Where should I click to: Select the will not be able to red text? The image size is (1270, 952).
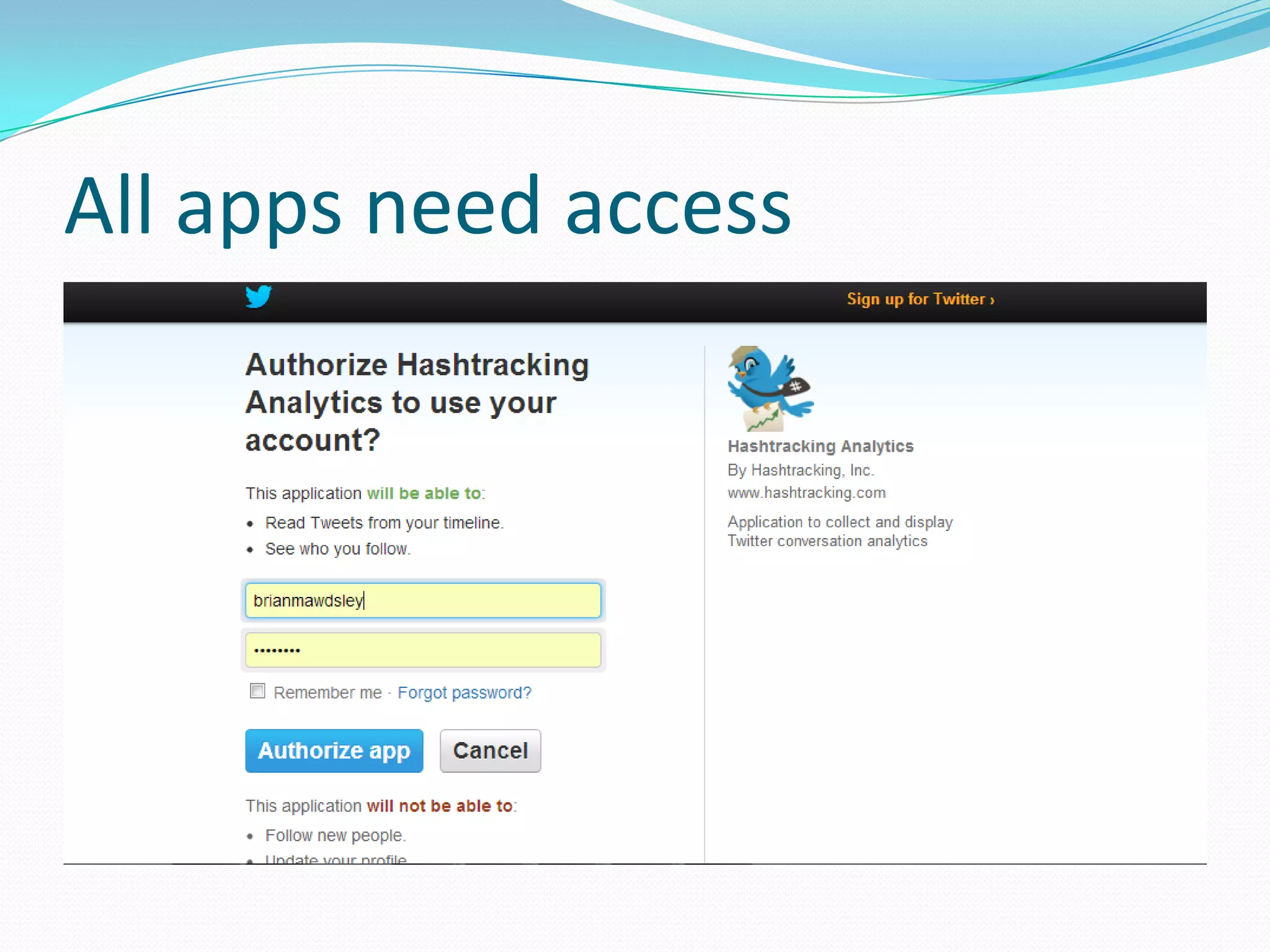tap(440, 806)
